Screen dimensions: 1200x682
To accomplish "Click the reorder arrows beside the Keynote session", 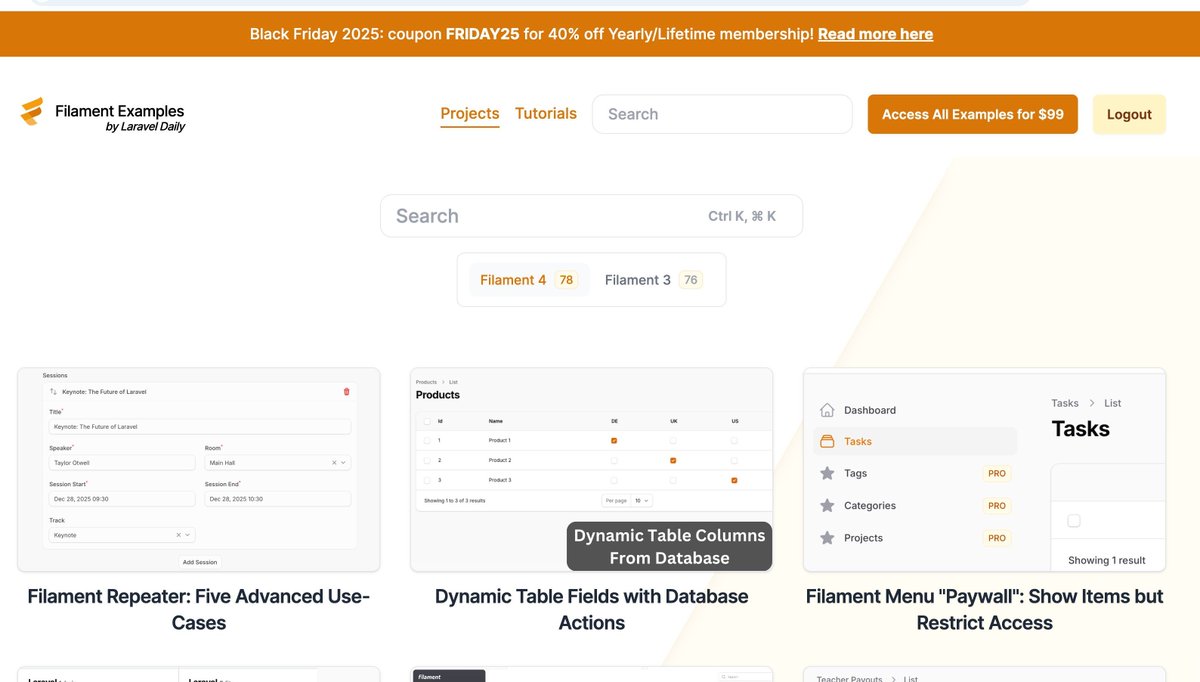I will pos(52,392).
